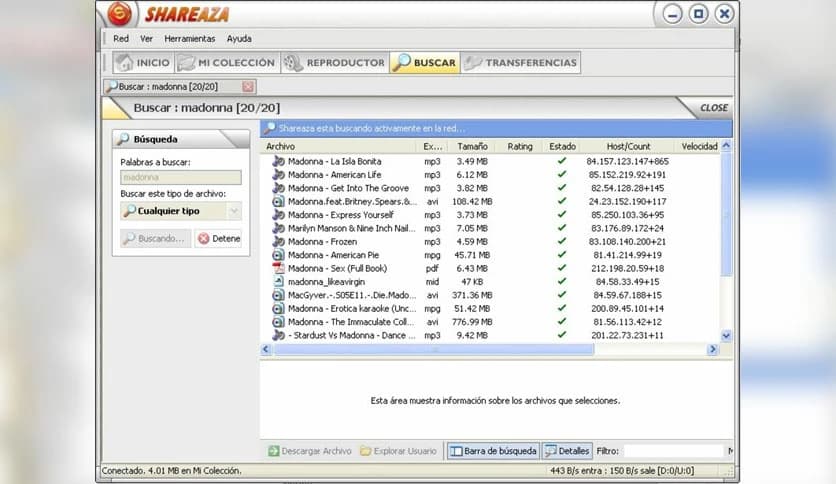Click the horizontal scrollbar thumb
This screenshot has width=836, height=484.
click(x=433, y=349)
